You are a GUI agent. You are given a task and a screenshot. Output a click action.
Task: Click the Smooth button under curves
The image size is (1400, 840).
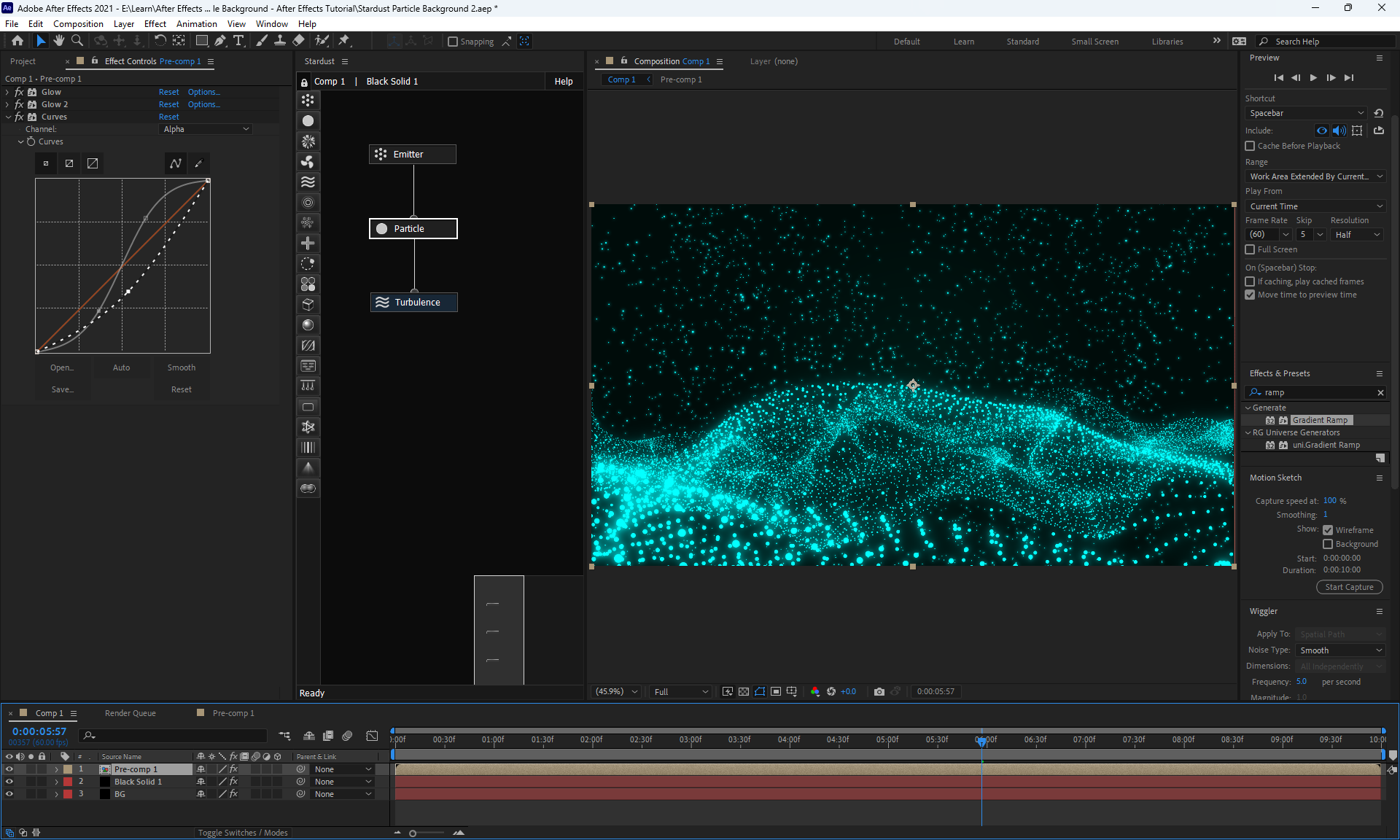(181, 367)
